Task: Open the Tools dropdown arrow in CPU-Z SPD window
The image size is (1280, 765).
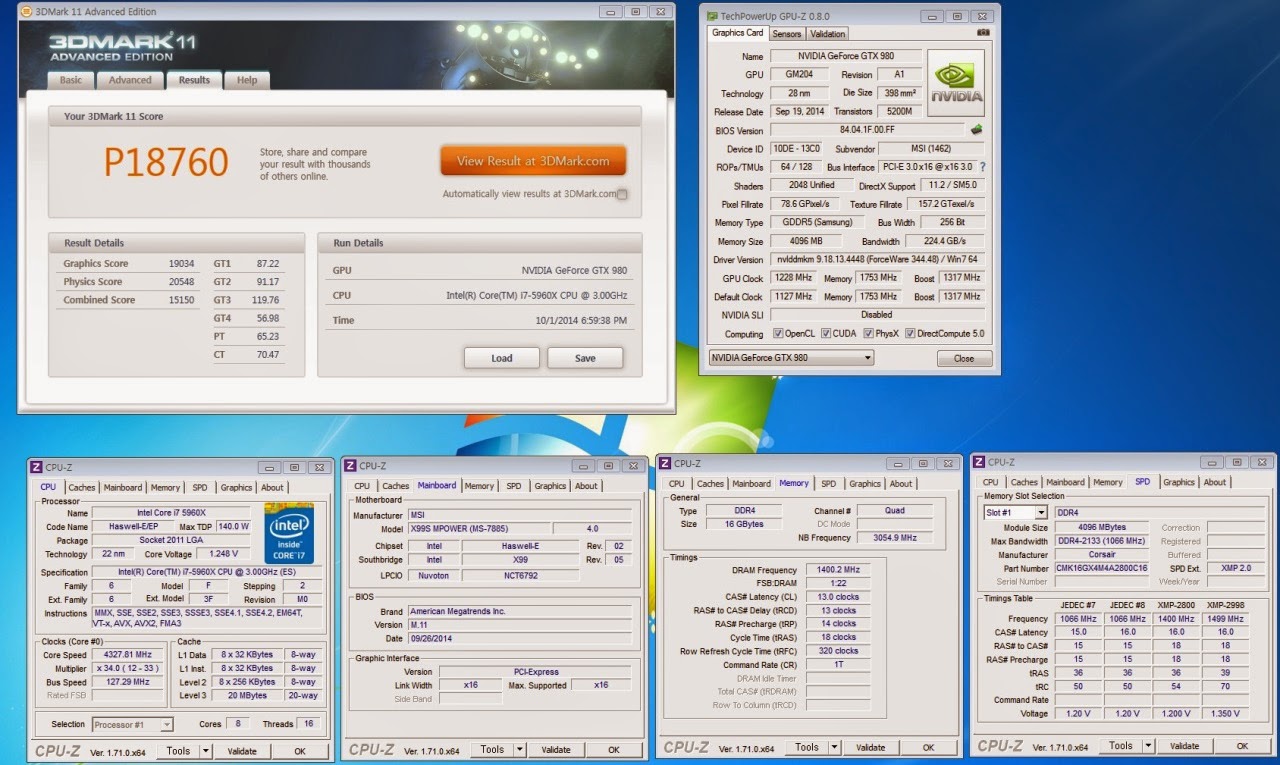Action: [x=1148, y=746]
